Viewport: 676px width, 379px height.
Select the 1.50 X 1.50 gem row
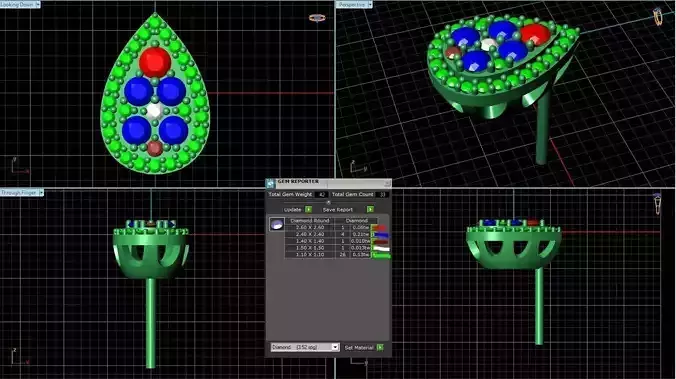click(x=328, y=248)
